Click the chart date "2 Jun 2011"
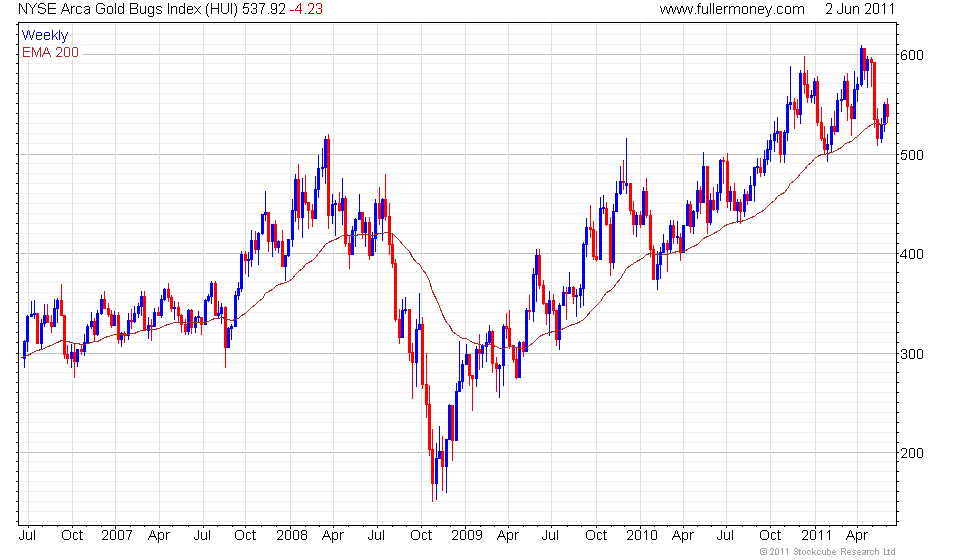Image resolution: width=980 pixels, height=560 pixels. pyautogui.click(x=860, y=9)
